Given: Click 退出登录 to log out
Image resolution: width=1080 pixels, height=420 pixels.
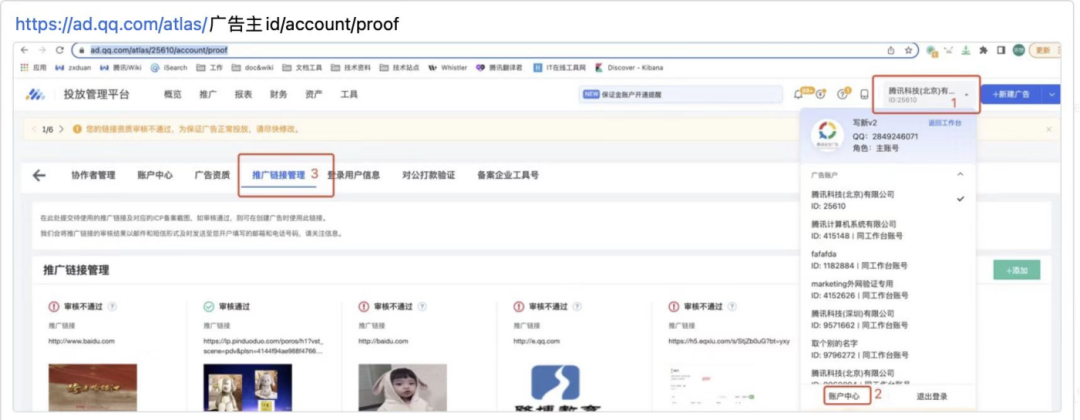Looking at the screenshot, I should [931, 397].
